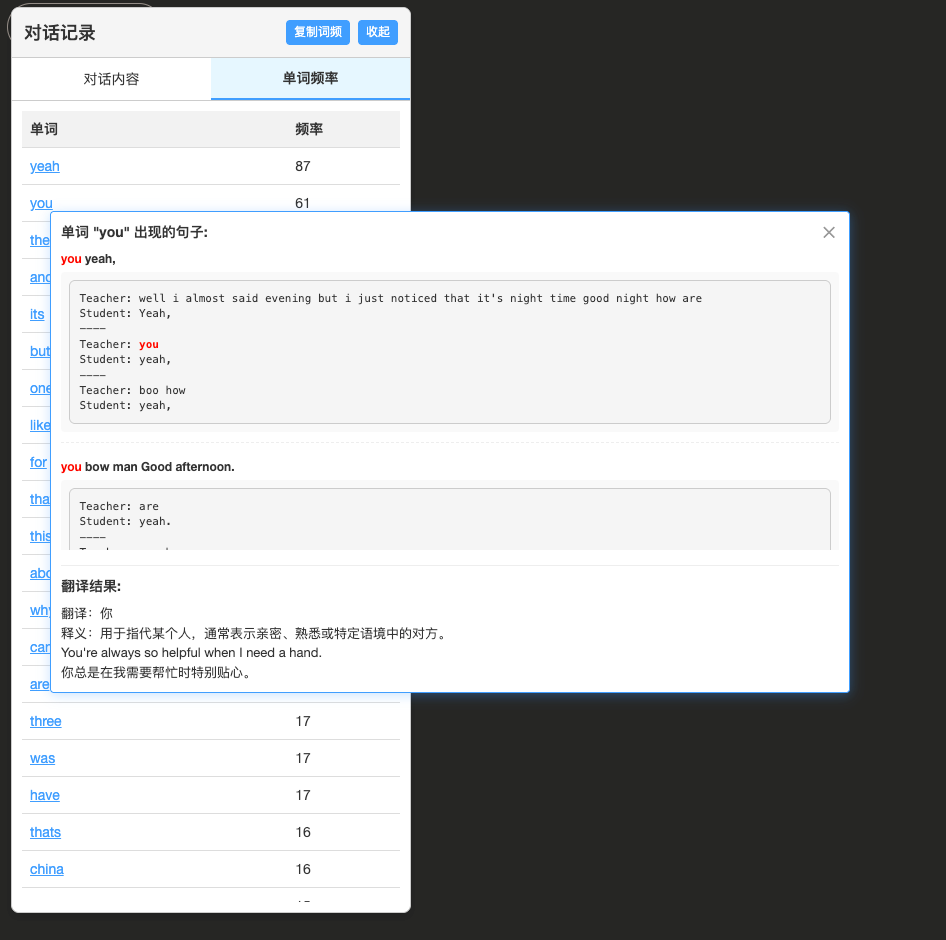Viewport: 946px width, 940px height.
Task: Click the "china" word link
Action: (x=47, y=869)
